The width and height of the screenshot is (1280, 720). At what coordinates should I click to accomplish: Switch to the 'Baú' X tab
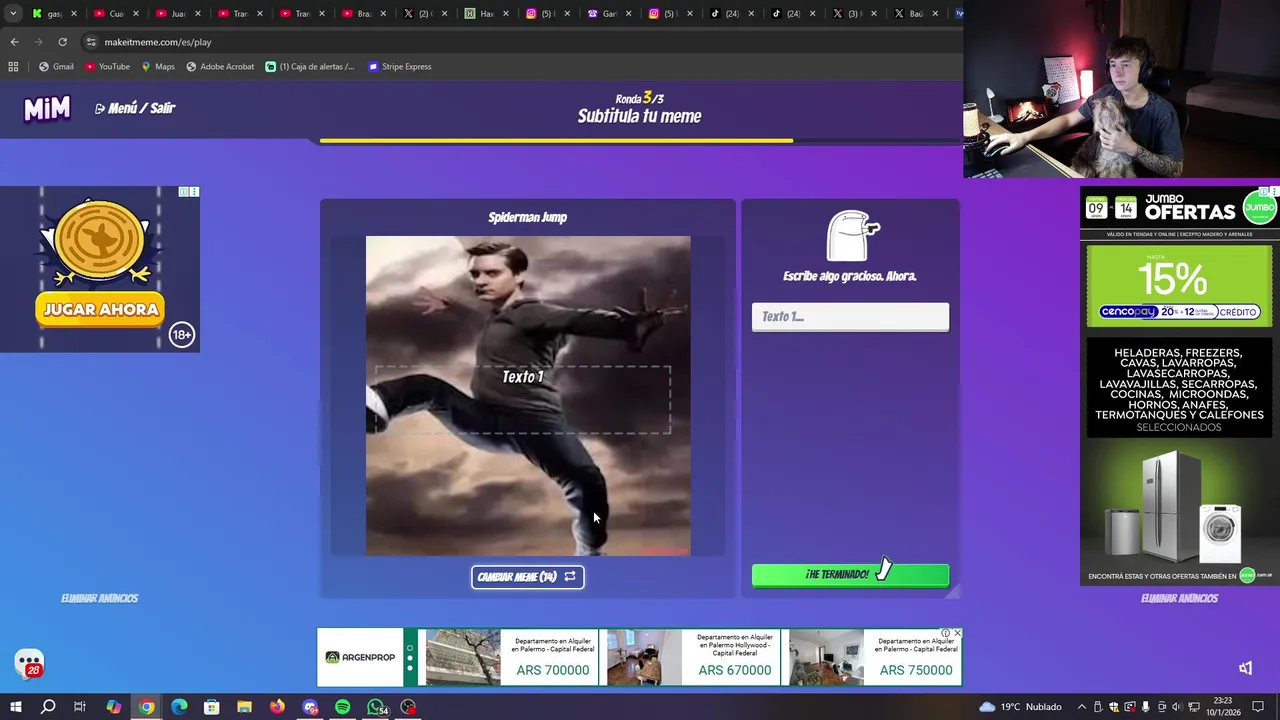[x=915, y=14]
